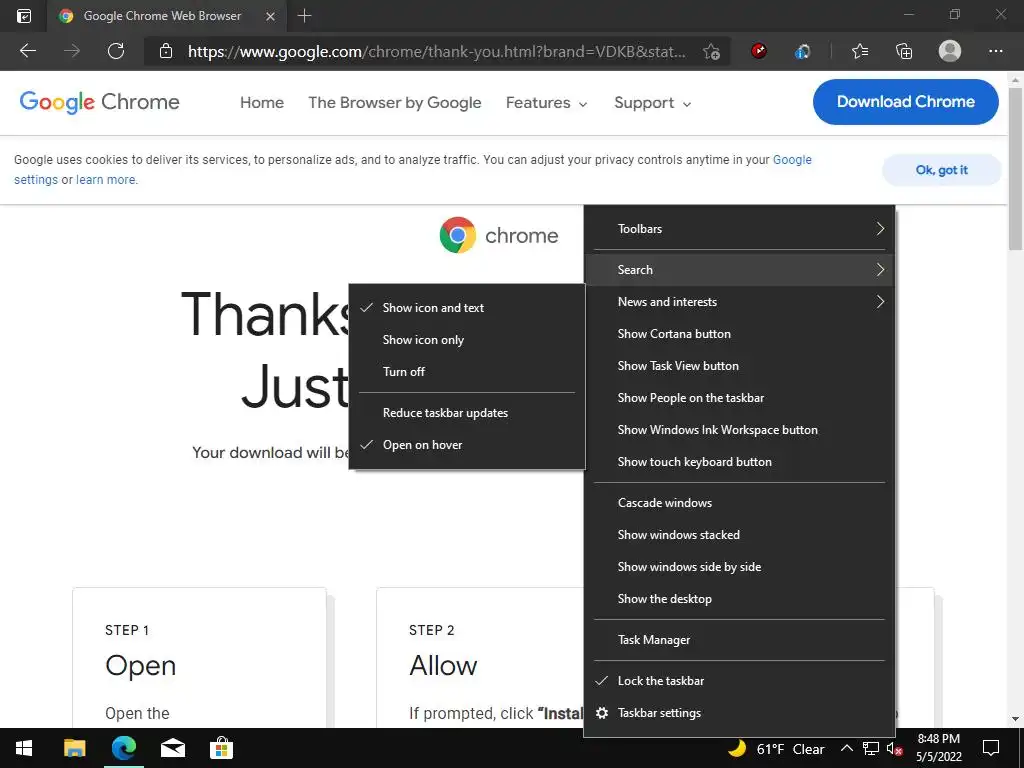Choose Show windows stacked

click(x=739, y=535)
